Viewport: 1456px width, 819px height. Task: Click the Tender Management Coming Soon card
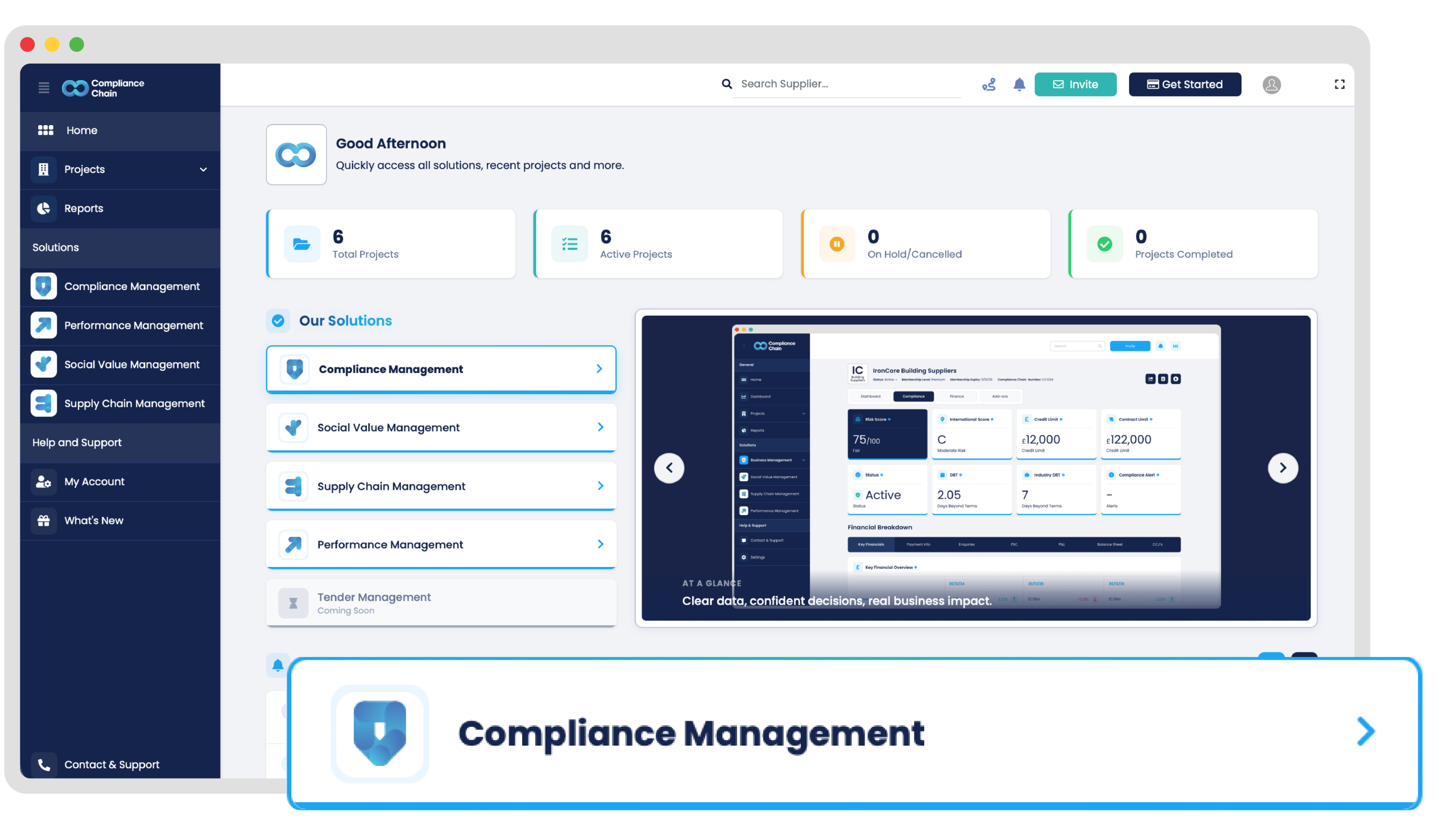coord(441,603)
